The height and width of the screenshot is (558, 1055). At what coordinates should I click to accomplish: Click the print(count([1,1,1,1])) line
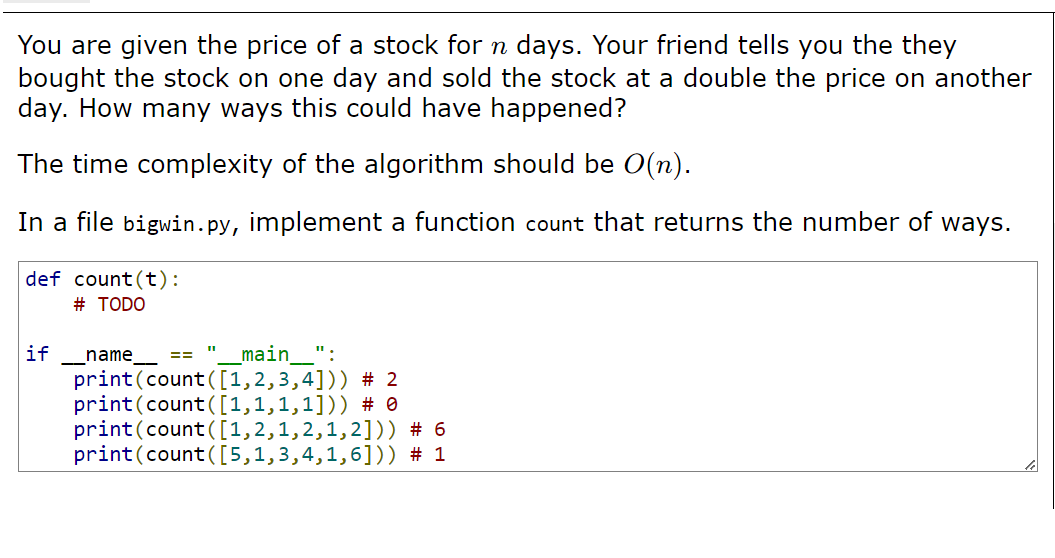point(235,405)
